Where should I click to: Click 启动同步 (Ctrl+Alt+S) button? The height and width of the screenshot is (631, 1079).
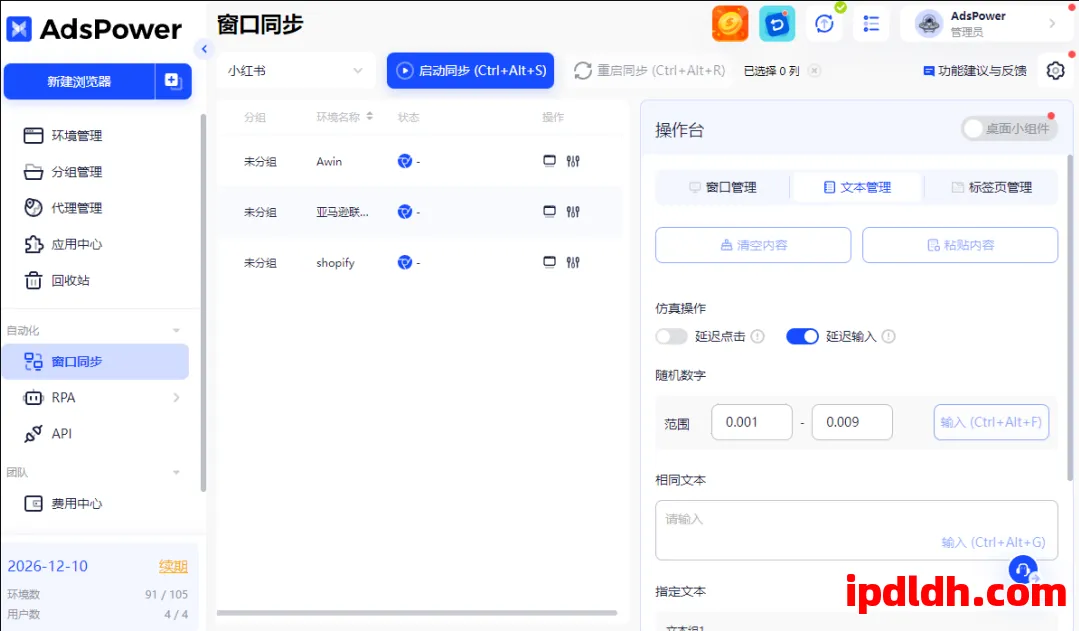pyautogui.click(x=471, y=70)
